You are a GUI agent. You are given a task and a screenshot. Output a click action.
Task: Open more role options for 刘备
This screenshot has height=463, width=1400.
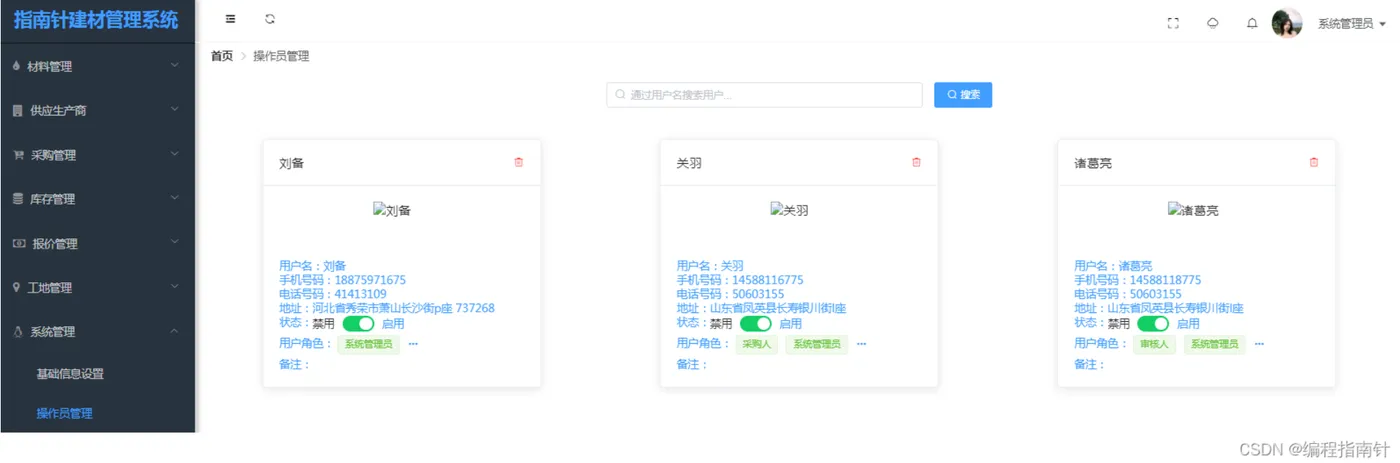(413, 344)
